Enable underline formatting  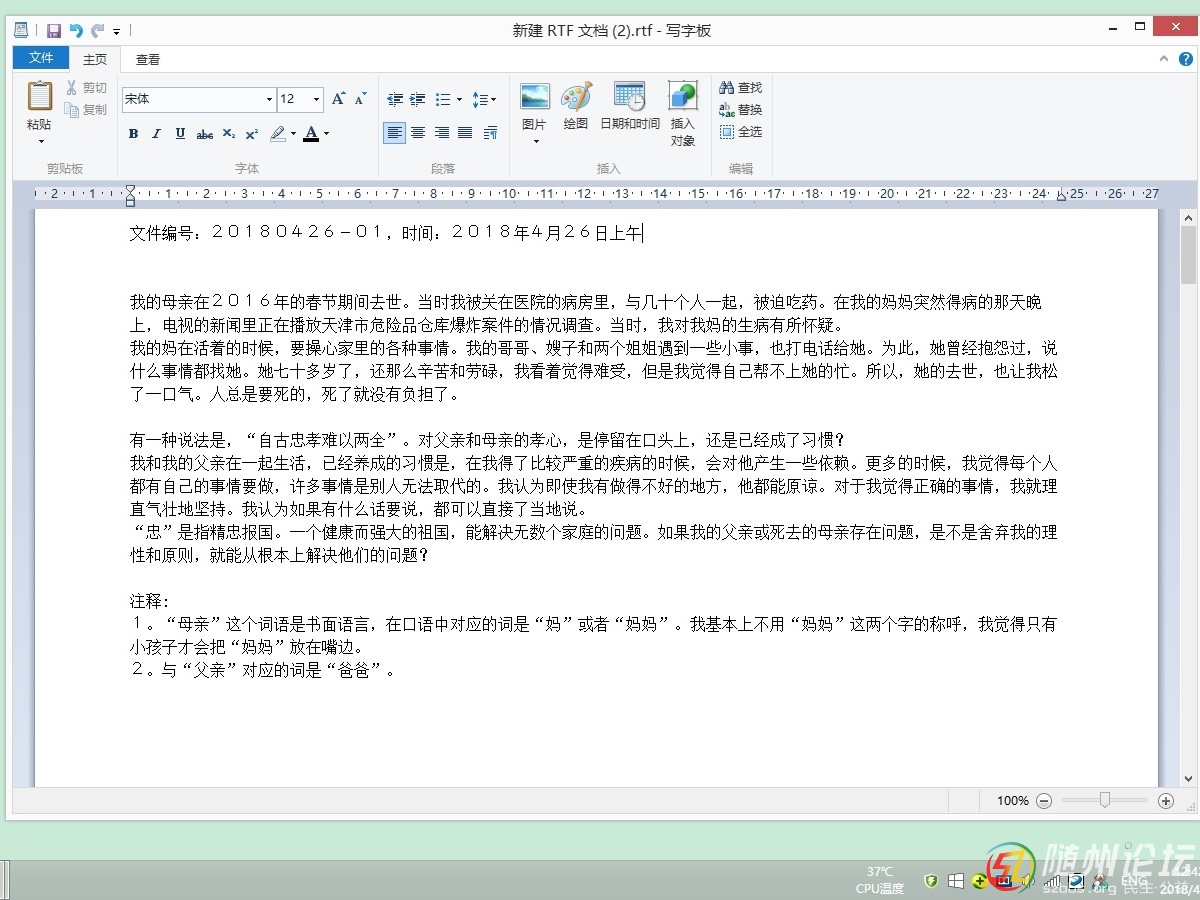point(180,134)
